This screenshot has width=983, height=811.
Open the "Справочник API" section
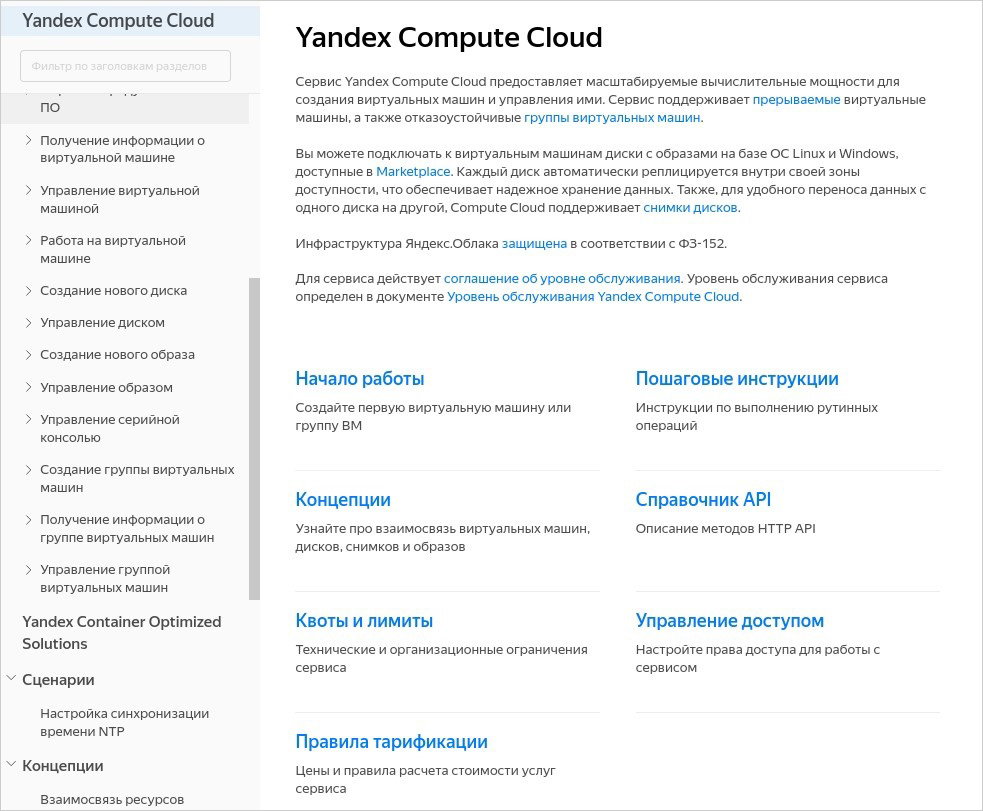[703, 500]
